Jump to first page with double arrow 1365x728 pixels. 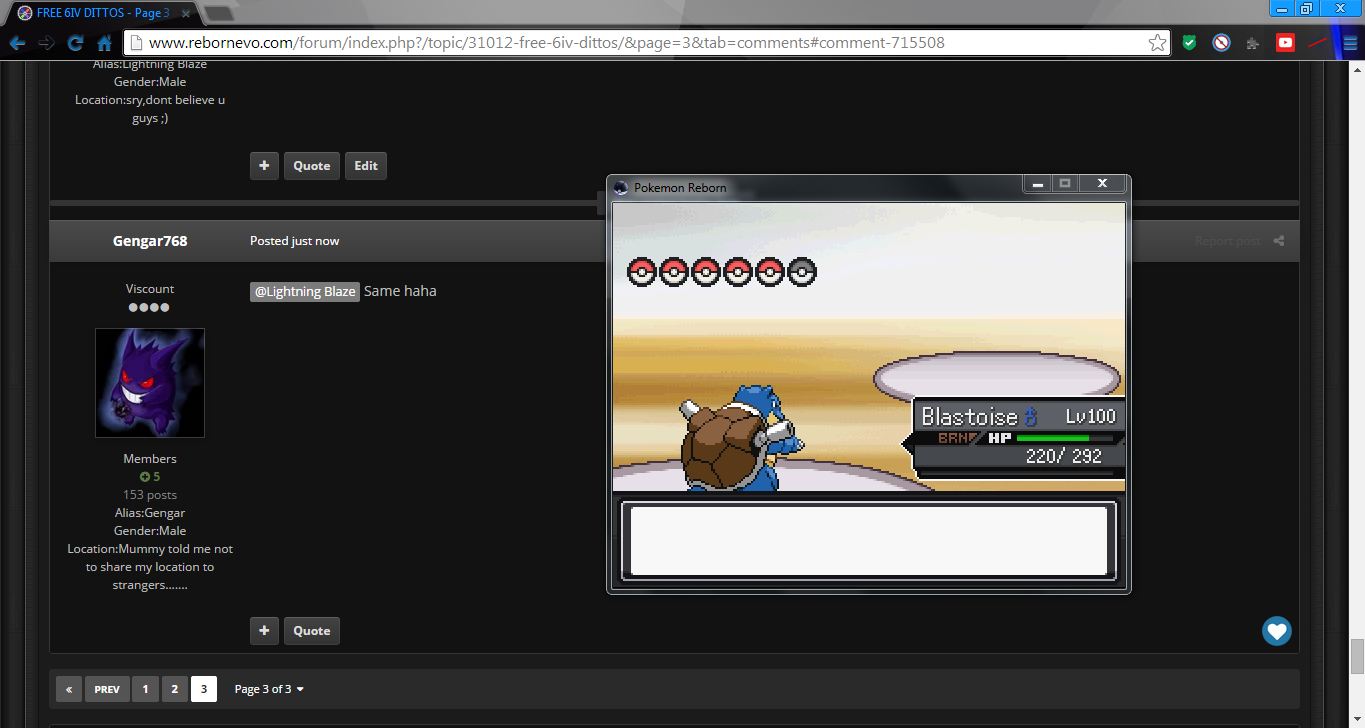[x=69, y=689]
